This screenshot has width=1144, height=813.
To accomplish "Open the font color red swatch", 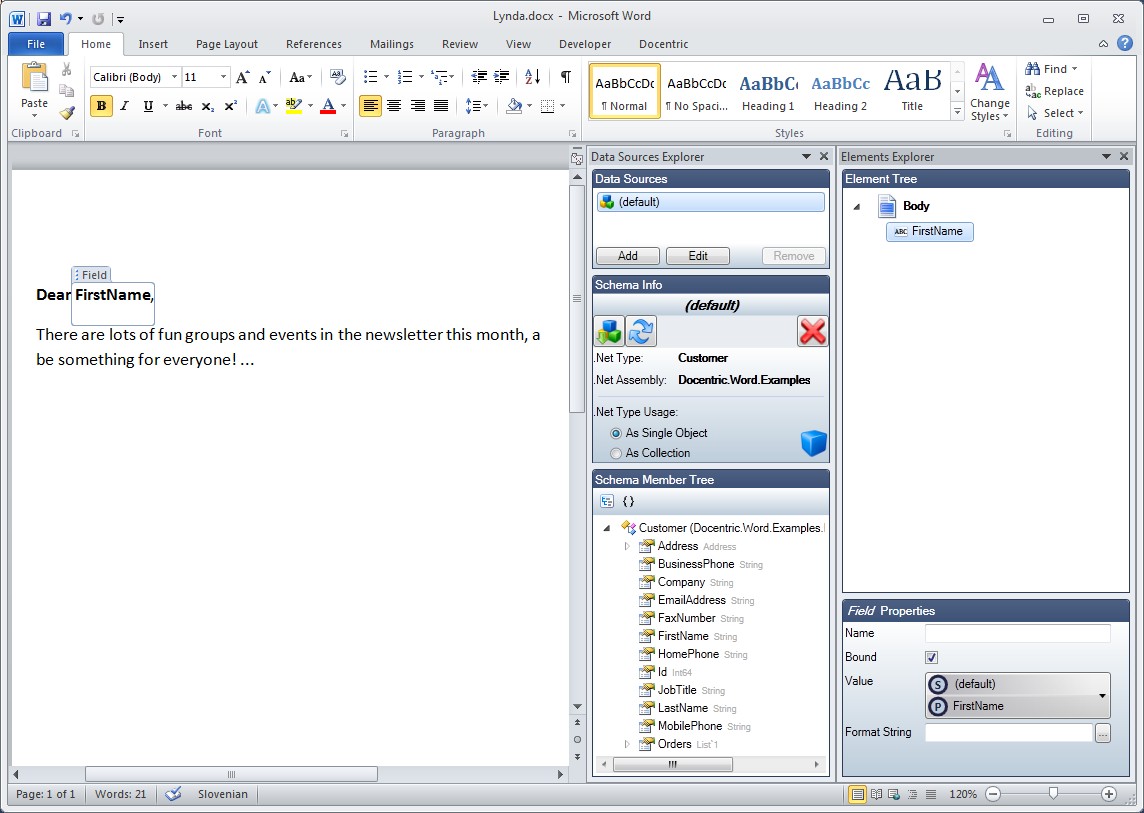I will pos(328,106).
